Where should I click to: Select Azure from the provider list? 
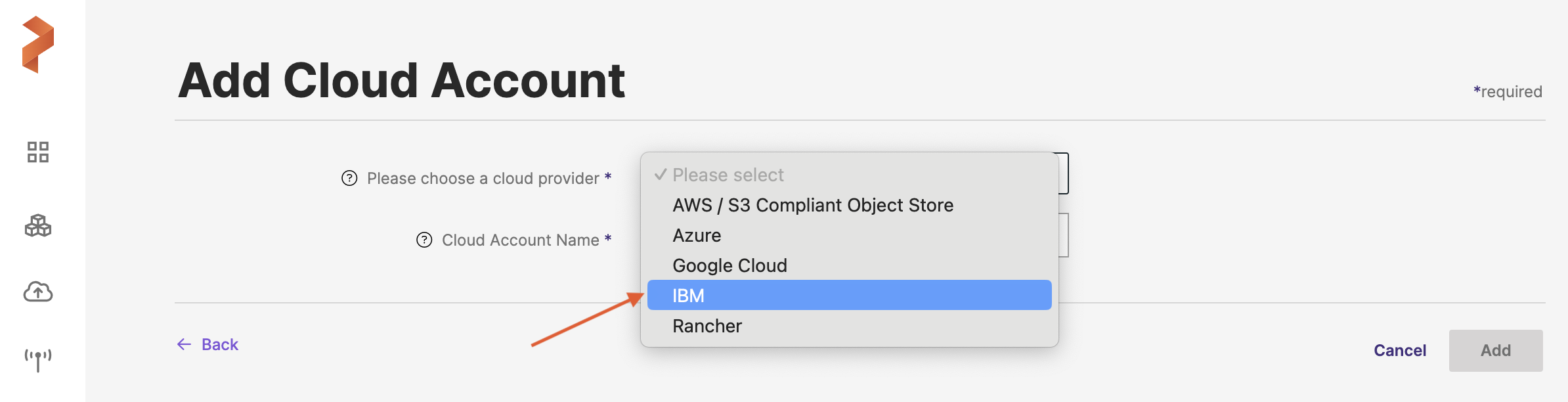[x=697, y=235]
